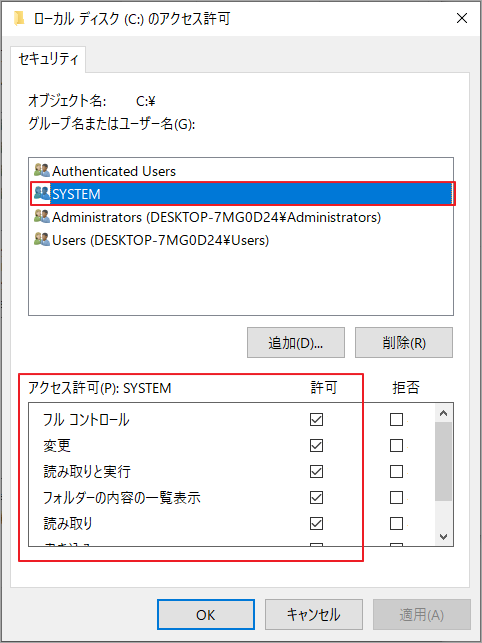Click the 追加(D)... button

pyautogui.click(x=296, y=342)
